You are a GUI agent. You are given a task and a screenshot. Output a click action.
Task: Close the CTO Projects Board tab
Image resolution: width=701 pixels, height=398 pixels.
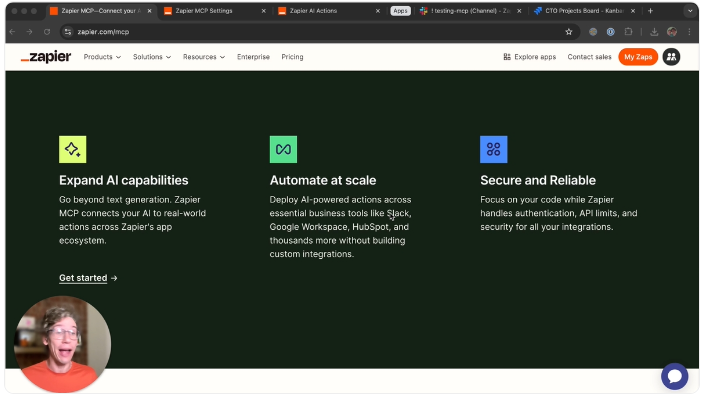point(633,11)
